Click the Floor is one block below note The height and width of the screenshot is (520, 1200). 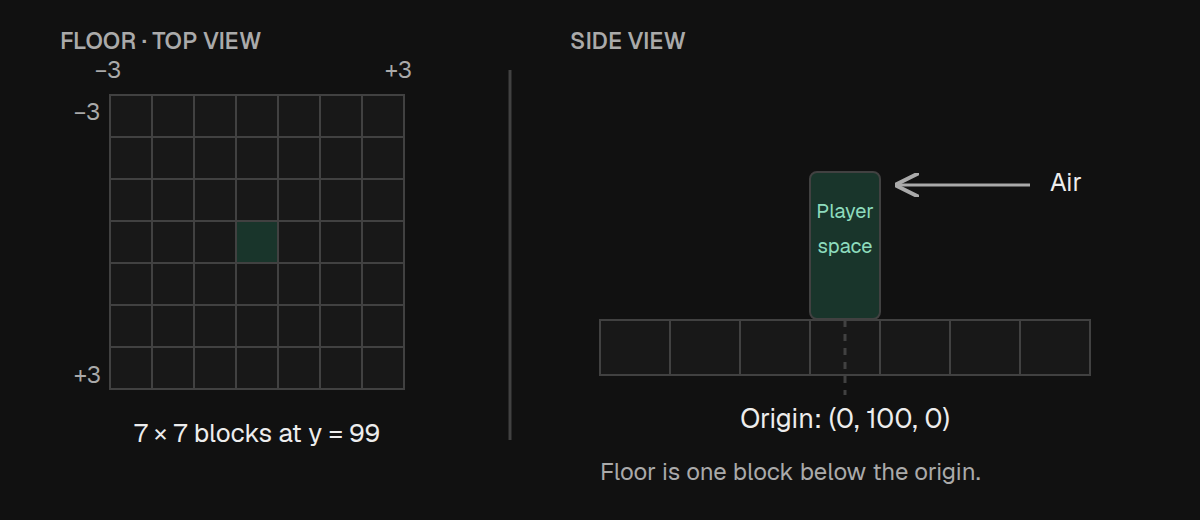coord(791,472)
